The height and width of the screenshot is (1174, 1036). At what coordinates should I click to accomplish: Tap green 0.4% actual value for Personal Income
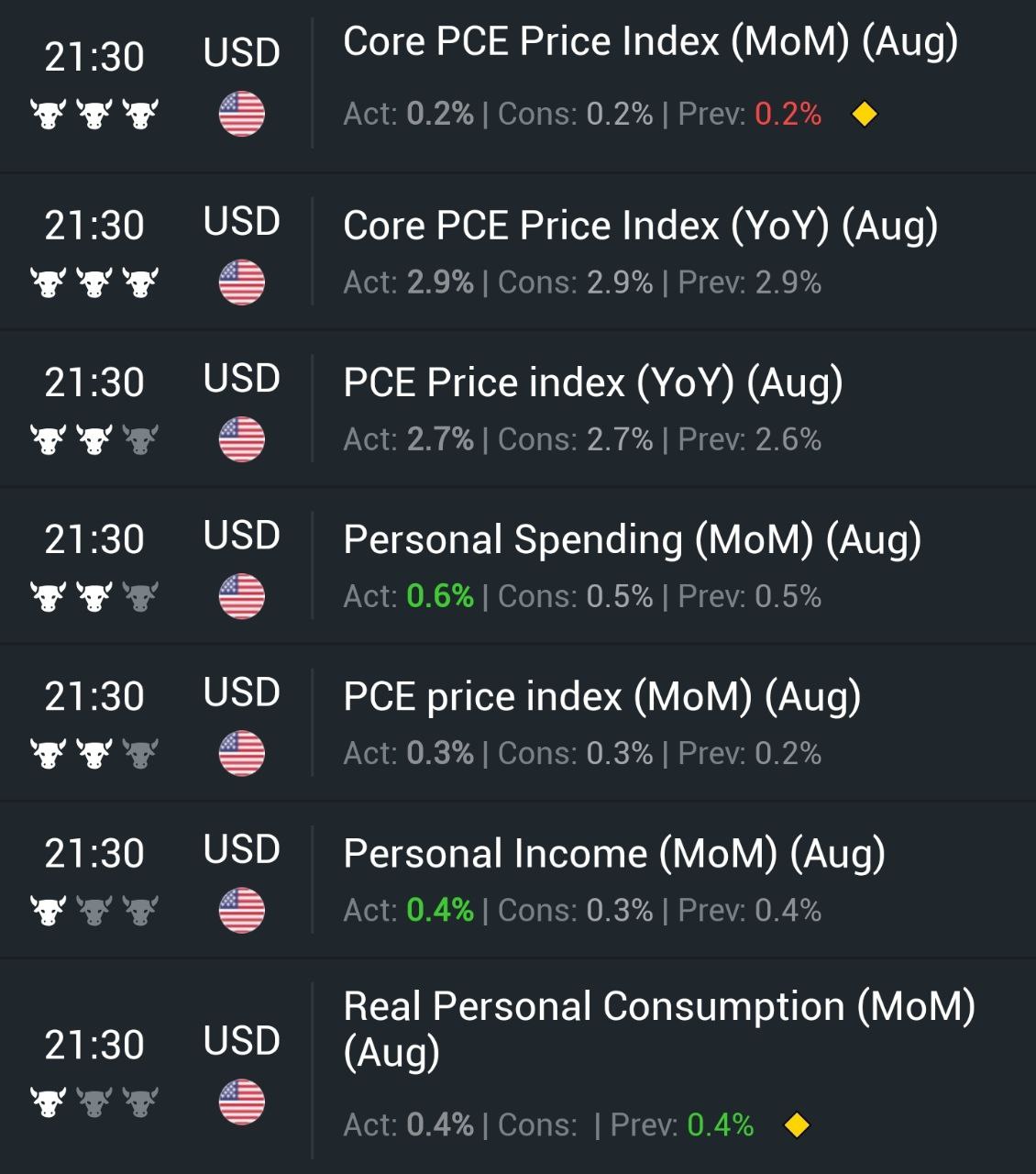[440, 910]
